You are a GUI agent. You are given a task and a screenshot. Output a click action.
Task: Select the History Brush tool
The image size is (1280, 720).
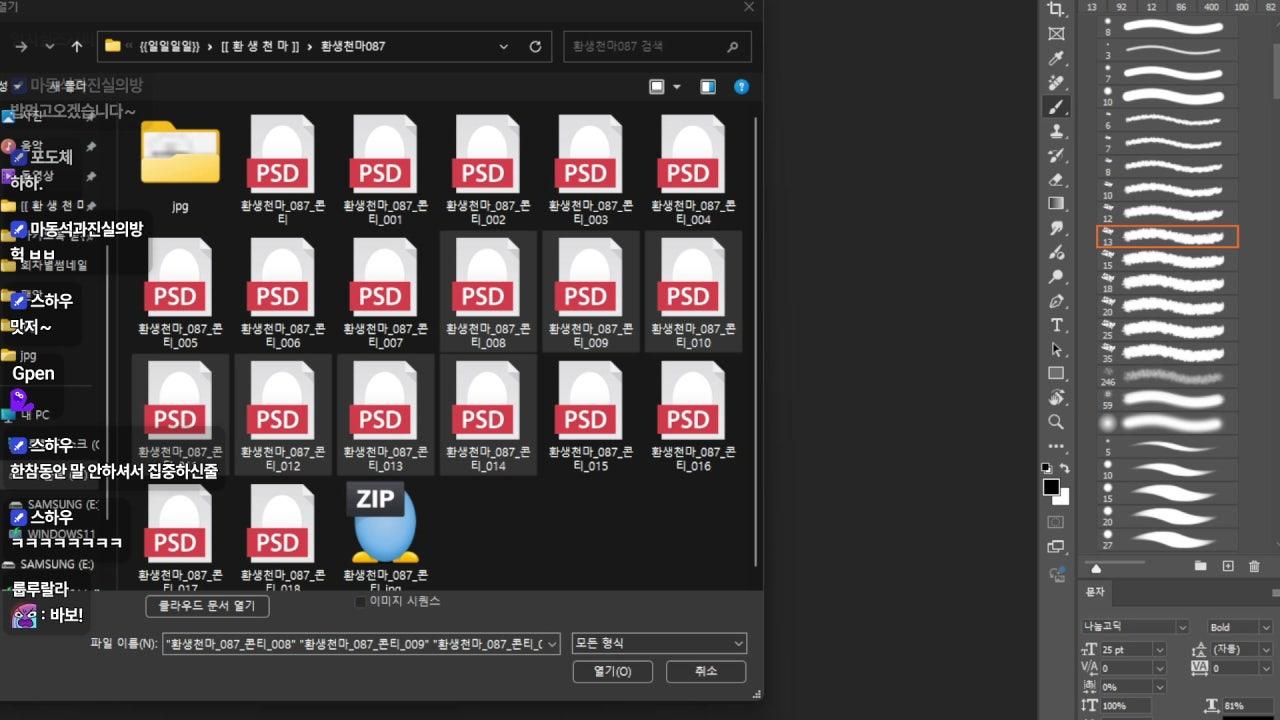[x=1057, y=155]
